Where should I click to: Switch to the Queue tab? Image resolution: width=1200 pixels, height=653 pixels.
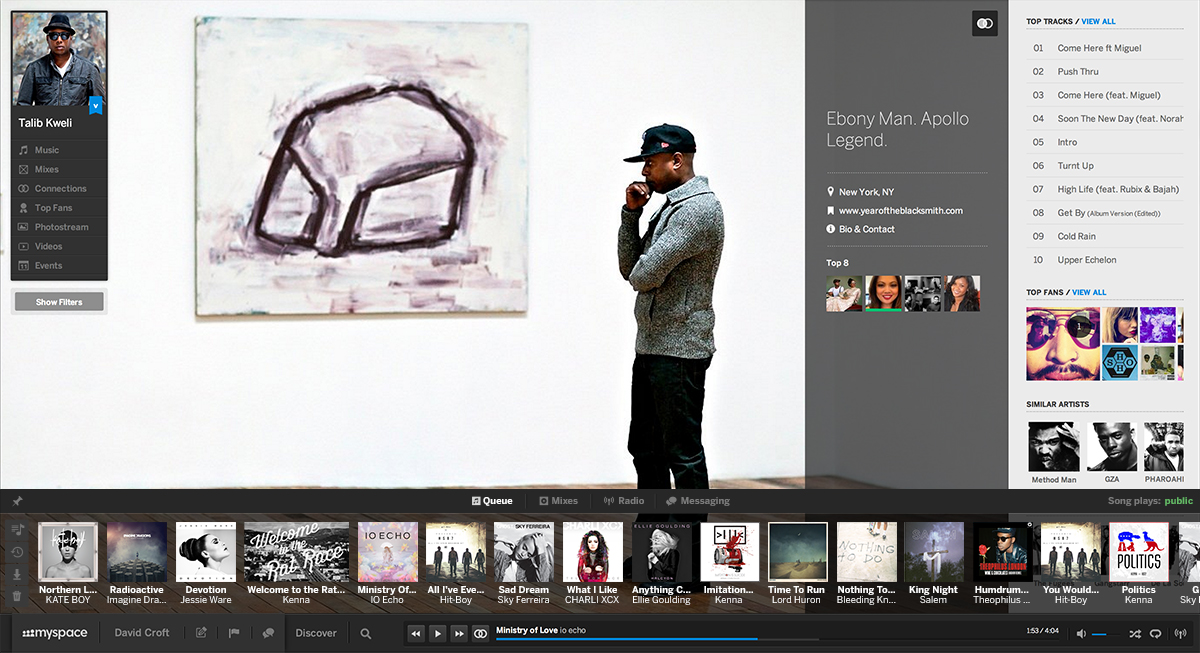point(492,501)
